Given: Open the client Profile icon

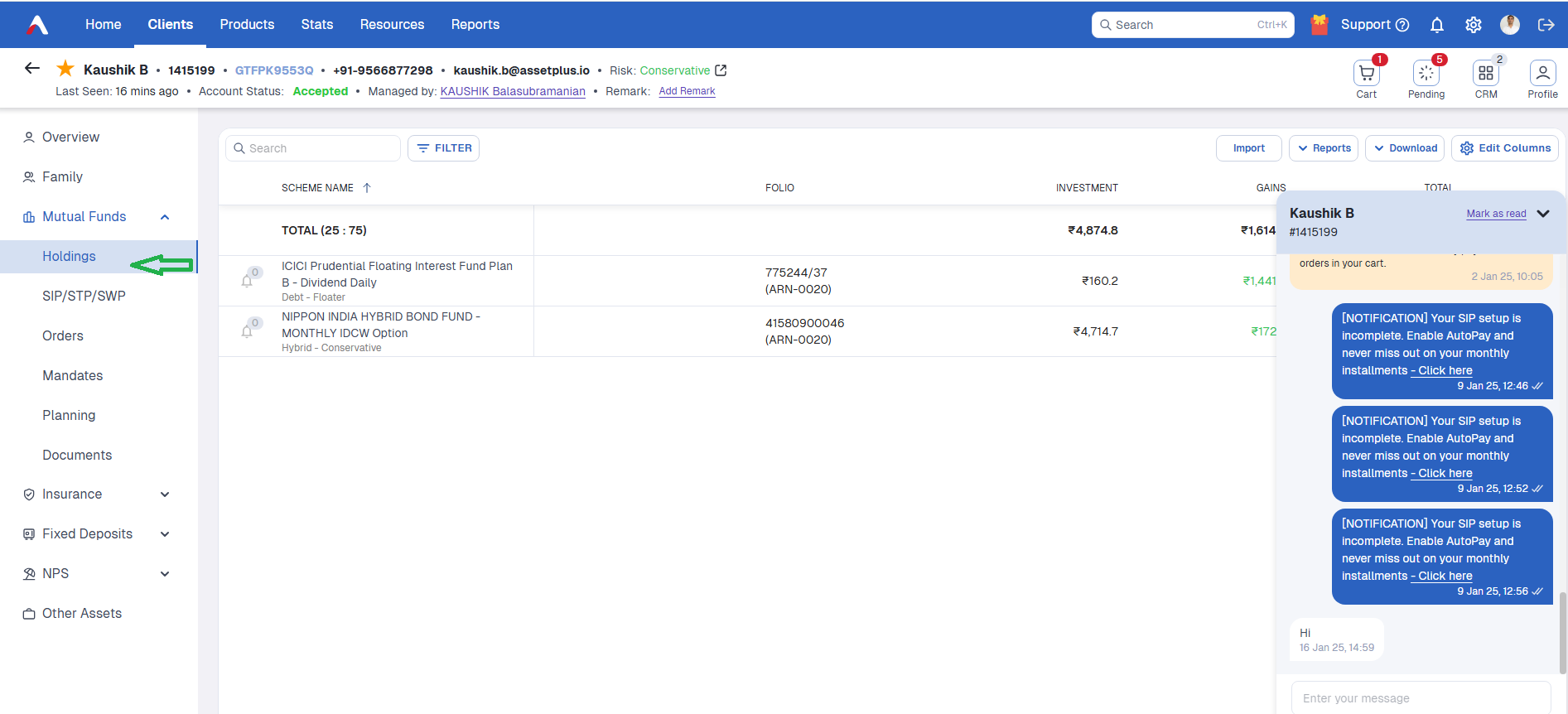Looking at the screenshot, I should click(x=1543, y=74).
